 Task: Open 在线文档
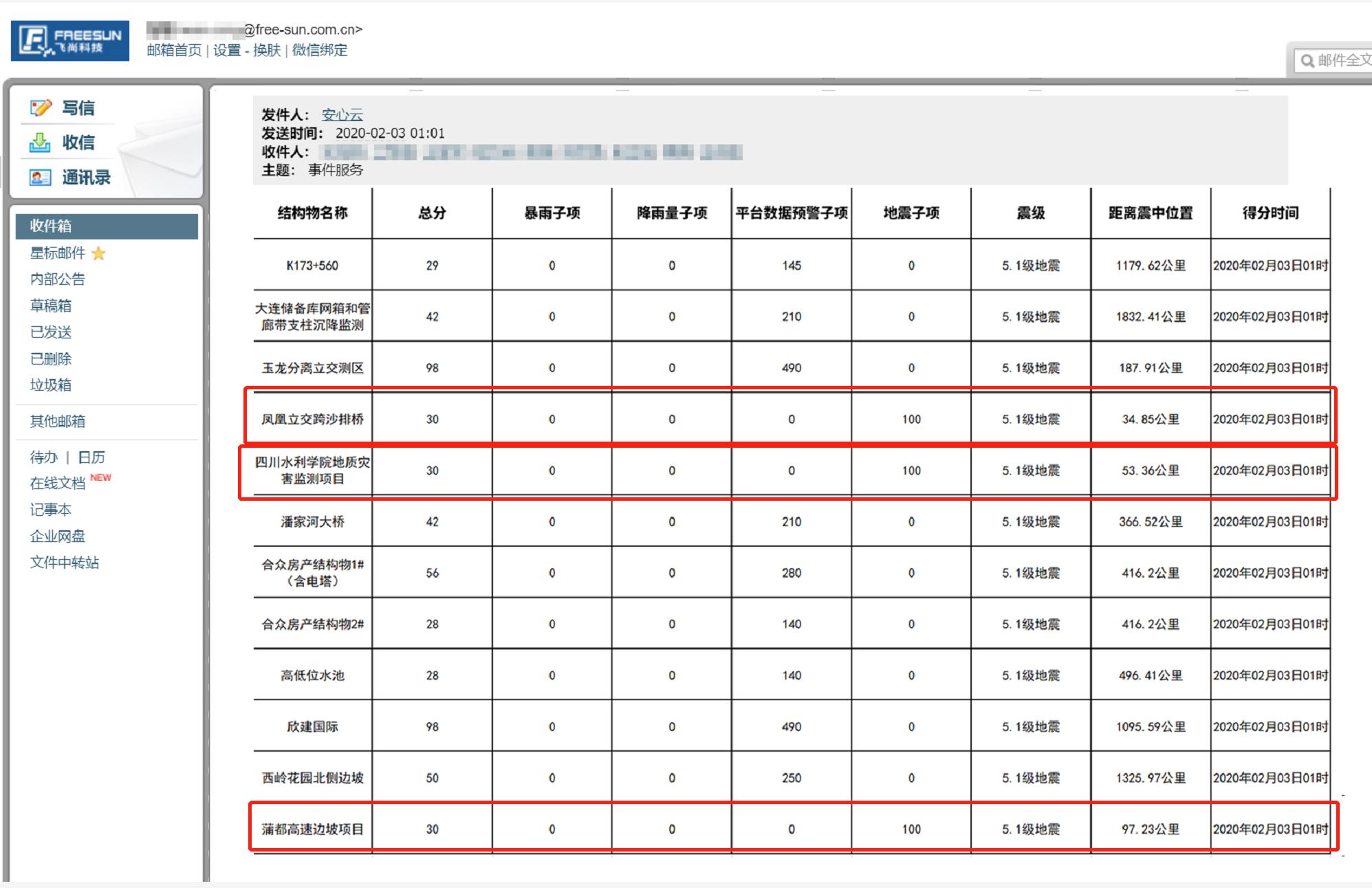click(58, 484)
